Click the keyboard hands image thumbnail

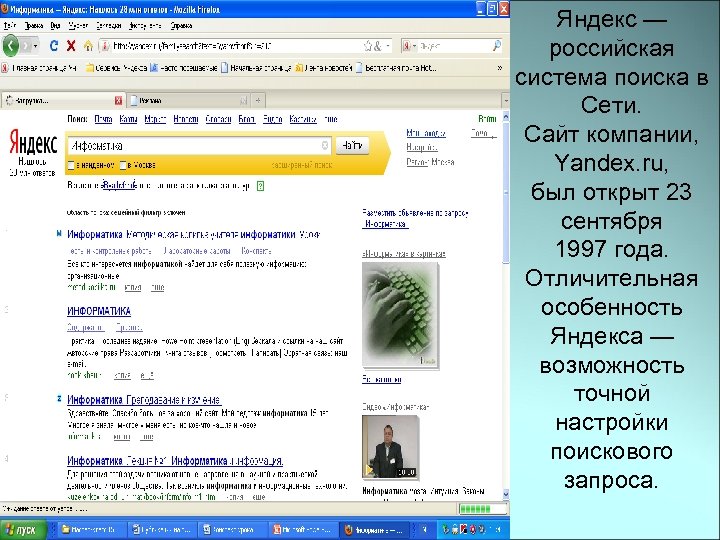pyautogui.click(x=400, y=315)
